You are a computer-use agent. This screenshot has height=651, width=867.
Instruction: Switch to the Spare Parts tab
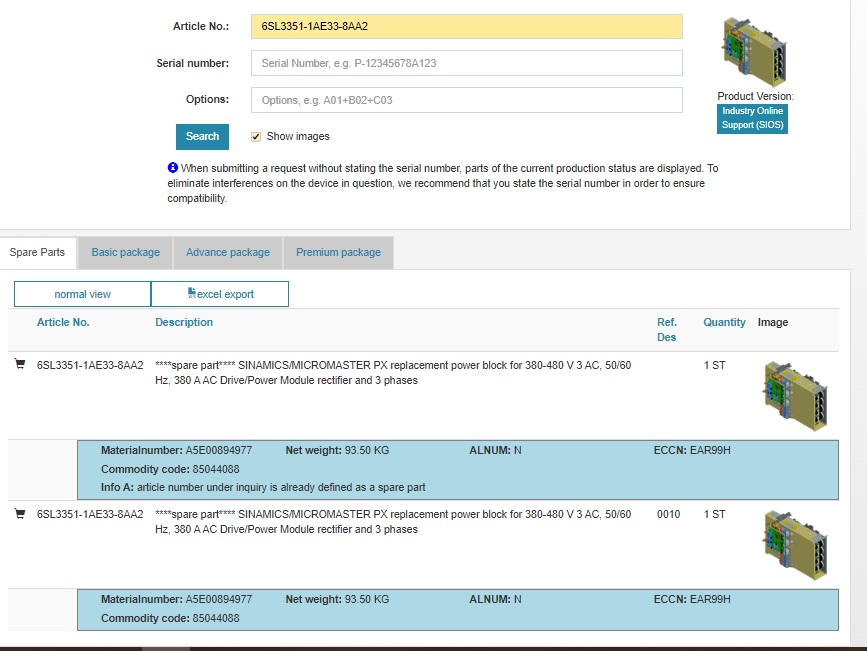tap(37, 252)
